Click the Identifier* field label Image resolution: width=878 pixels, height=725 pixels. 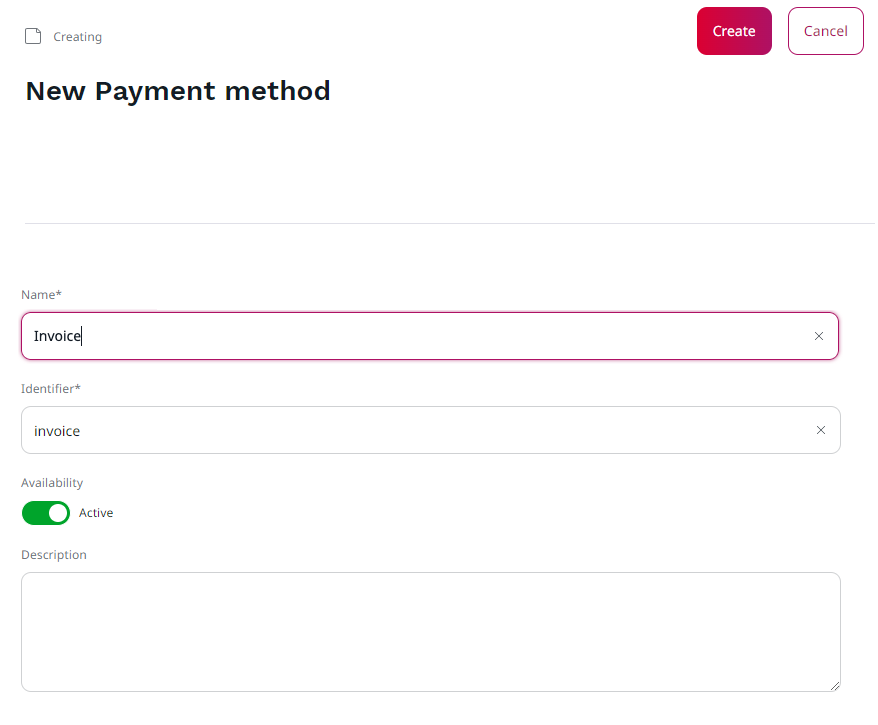click(x=50, y=388)
